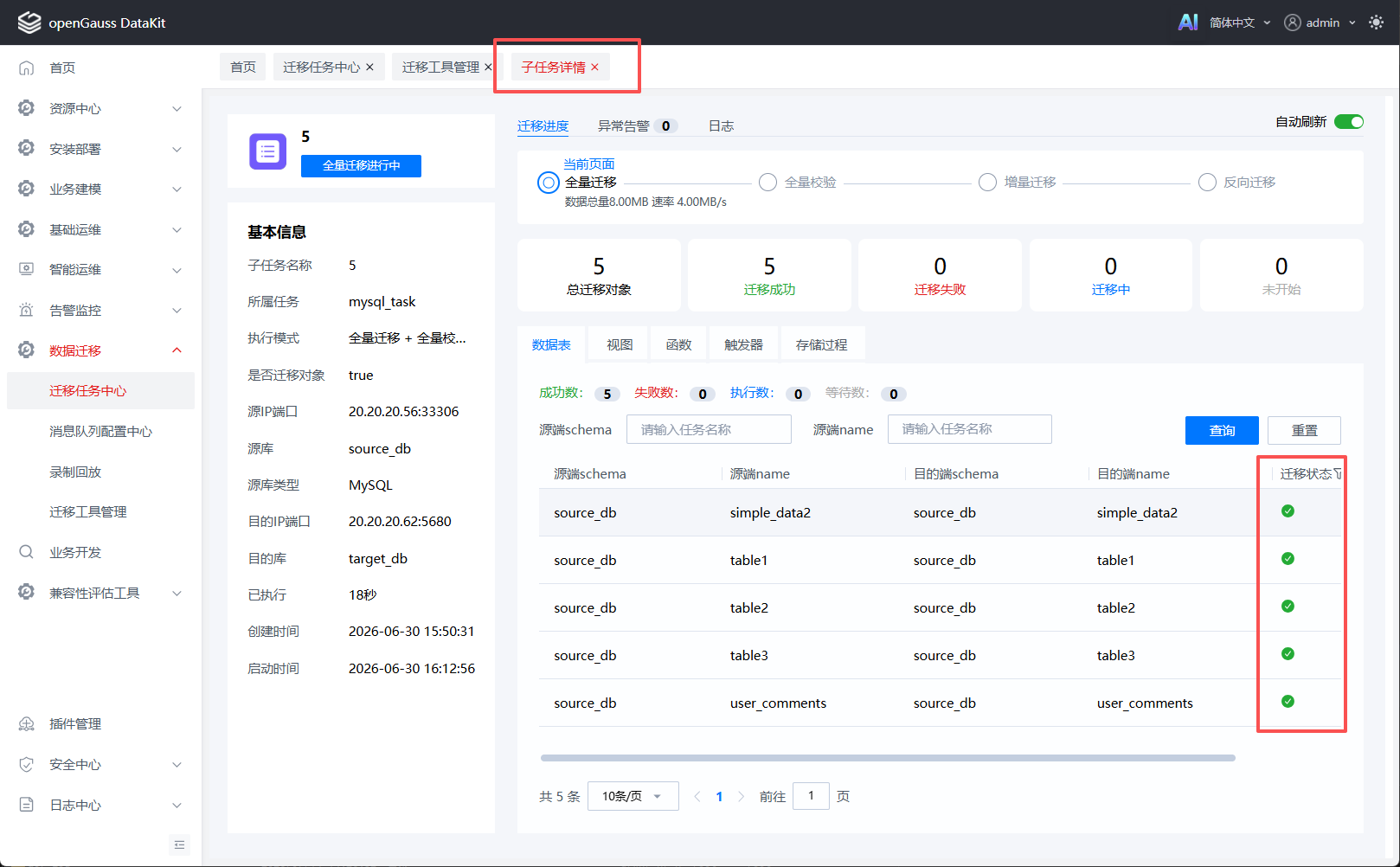
Task: Open 插件管理 plugin icon in sidebar
Action: (27, 723)
